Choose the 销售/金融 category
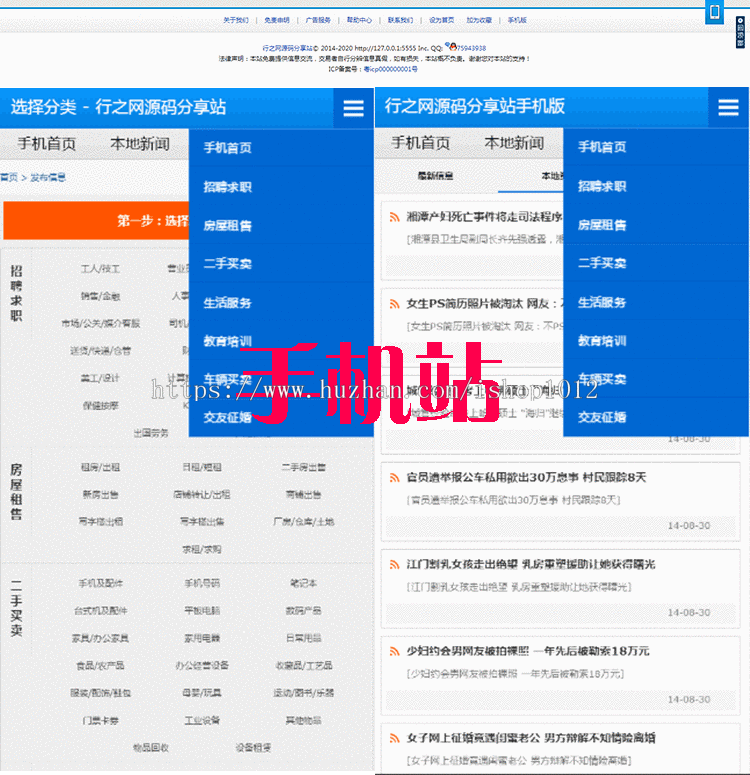 pos(100,296)
